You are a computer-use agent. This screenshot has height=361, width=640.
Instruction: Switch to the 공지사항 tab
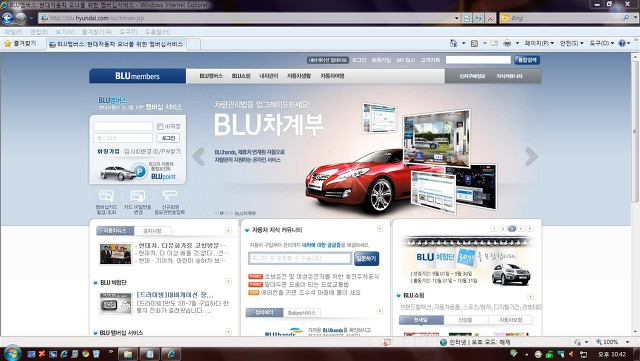152,231
